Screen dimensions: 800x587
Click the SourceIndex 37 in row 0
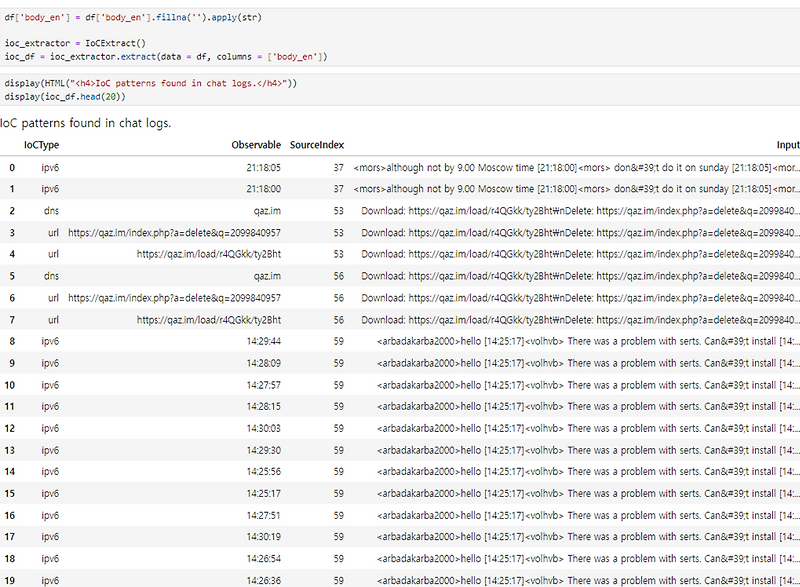click(339, 167)
